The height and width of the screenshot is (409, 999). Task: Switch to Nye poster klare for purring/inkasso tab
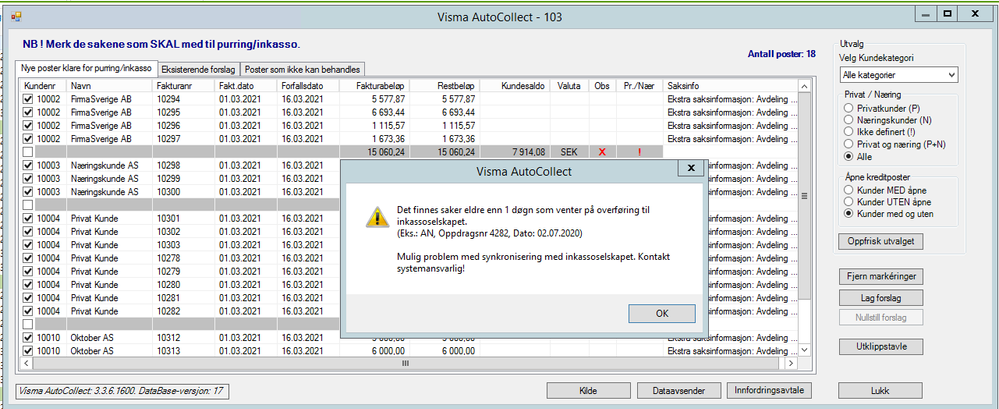pyautogui.click(x=85, y=68)
